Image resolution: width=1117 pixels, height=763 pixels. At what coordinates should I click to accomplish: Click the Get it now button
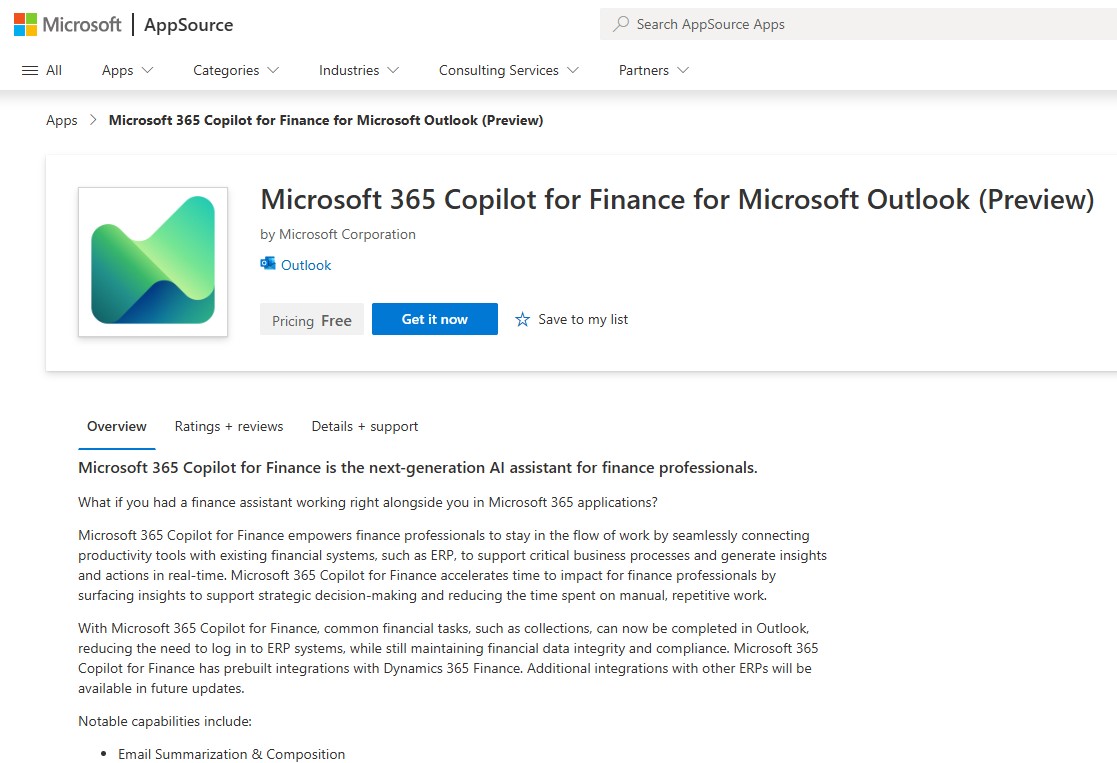(x=435, y=319)
